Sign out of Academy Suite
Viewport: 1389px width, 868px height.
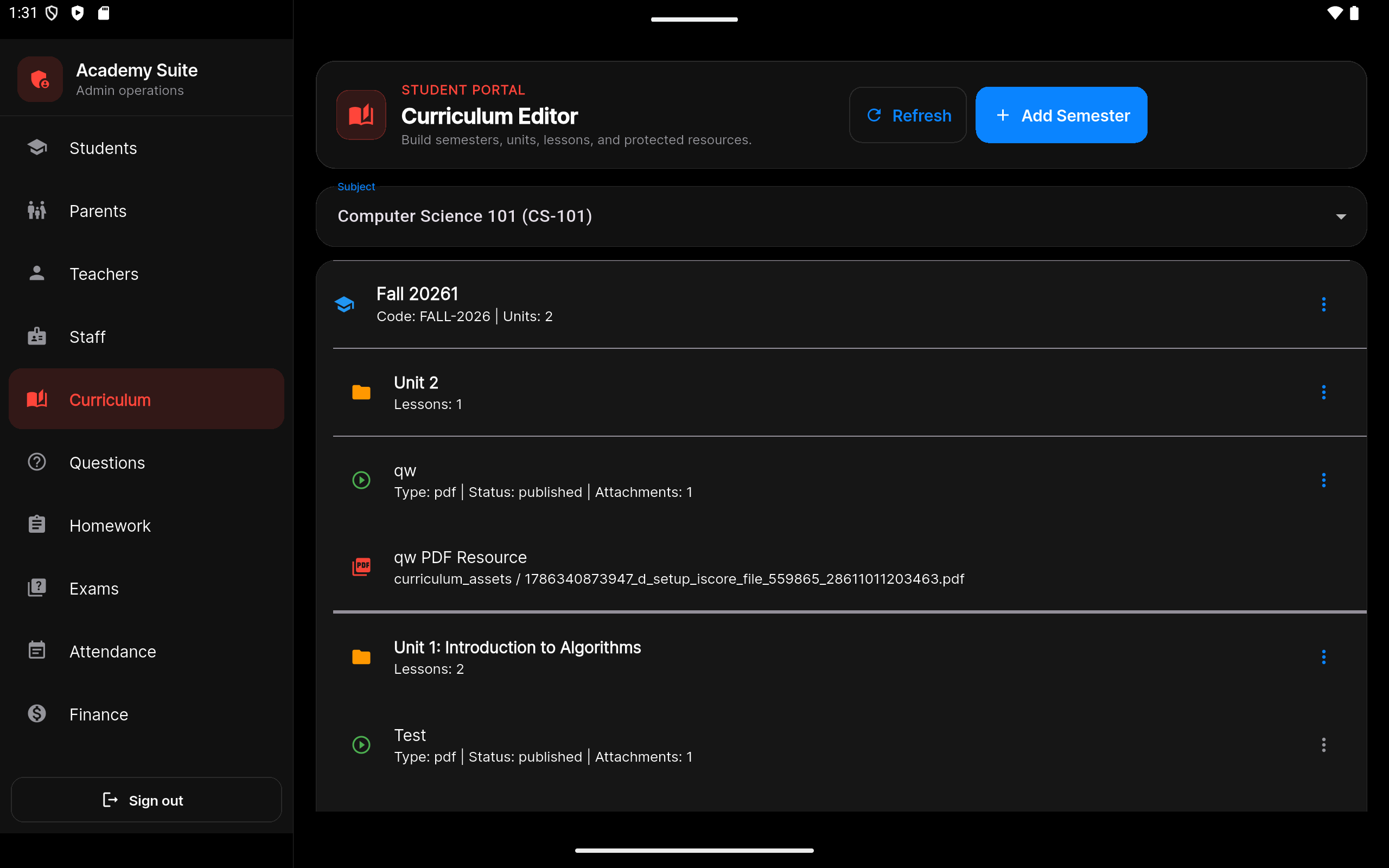(146, 800)
